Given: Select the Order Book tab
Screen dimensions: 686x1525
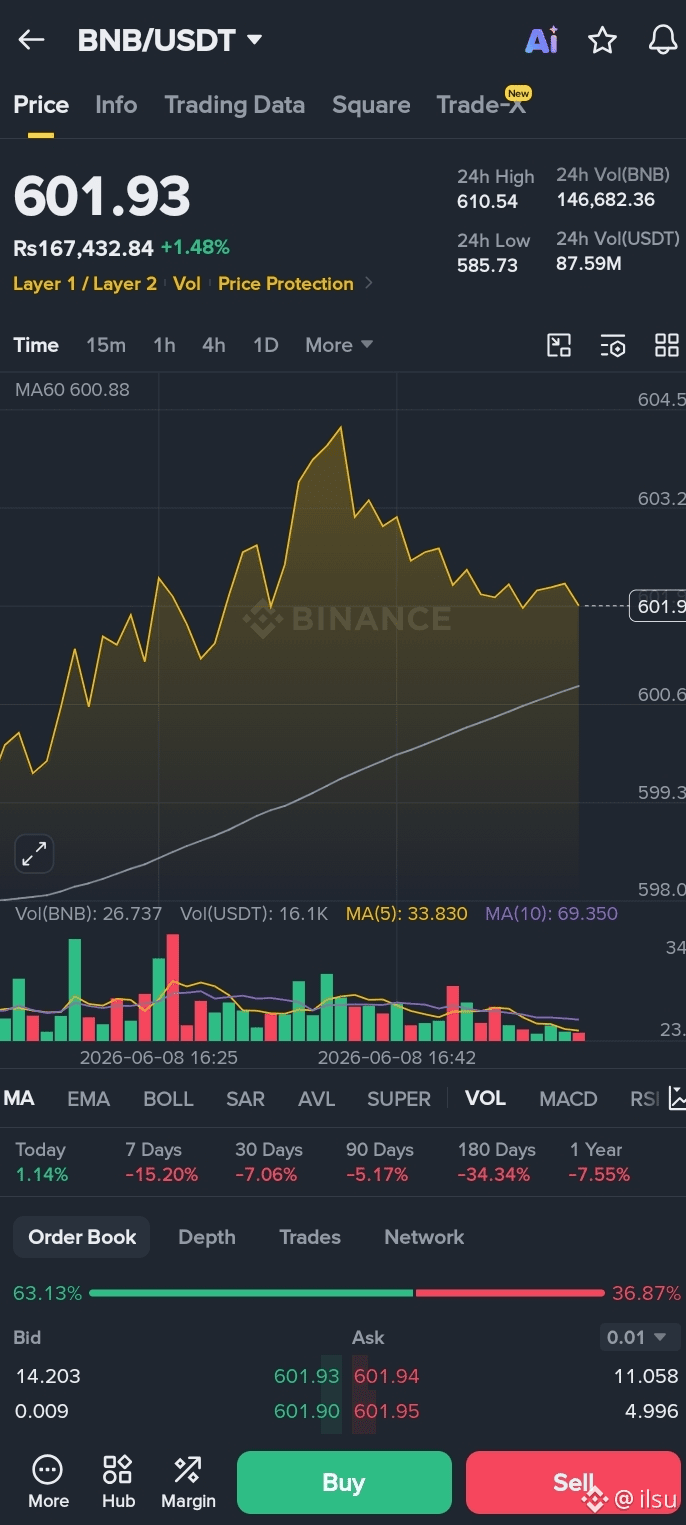Looking at the screenshot, I should (82, 1237).
